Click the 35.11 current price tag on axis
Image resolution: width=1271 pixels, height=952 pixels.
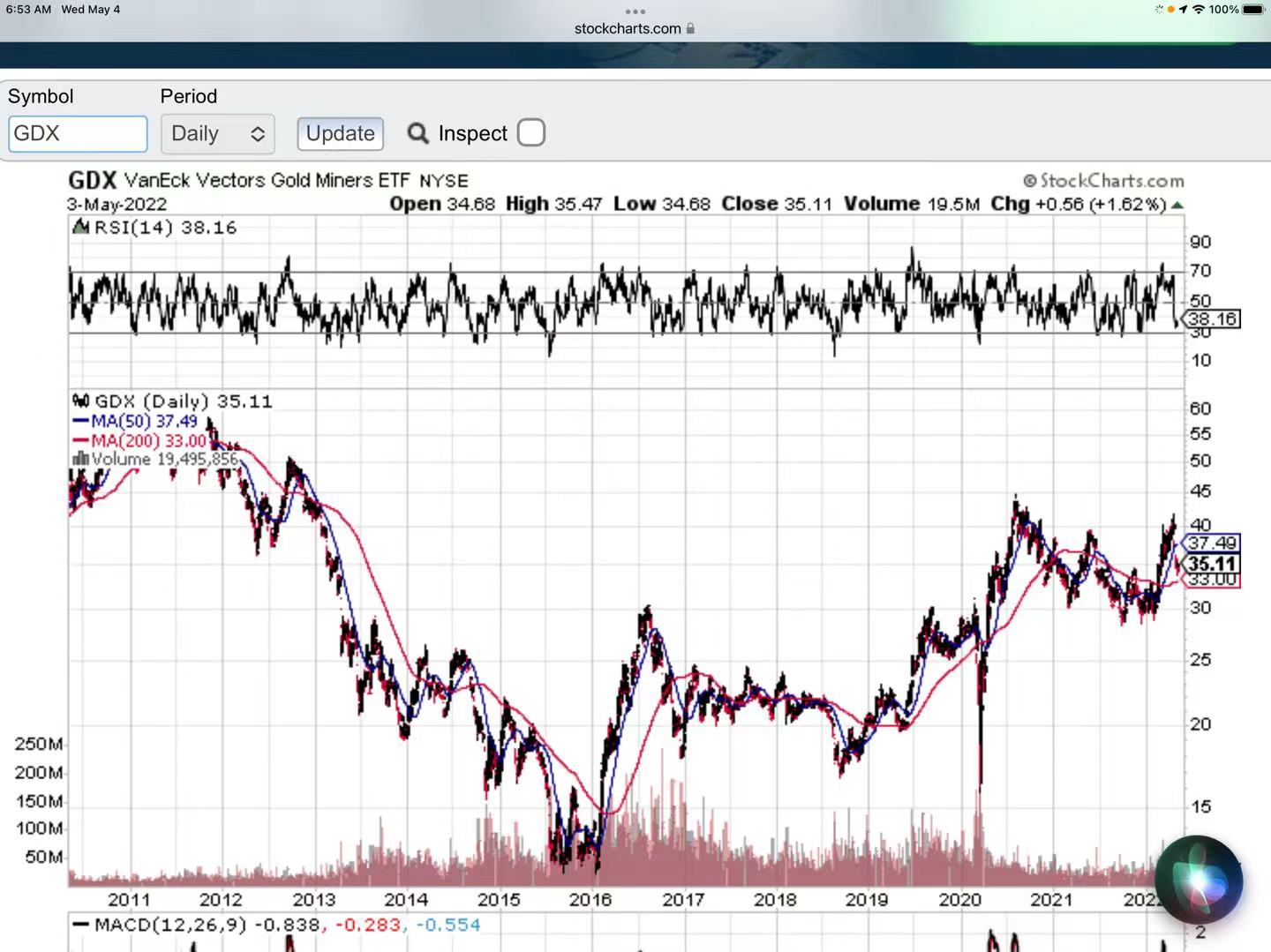pos(1212,564)
